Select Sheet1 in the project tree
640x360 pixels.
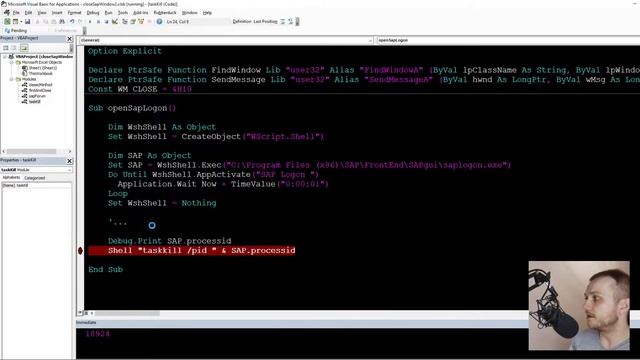39,68
